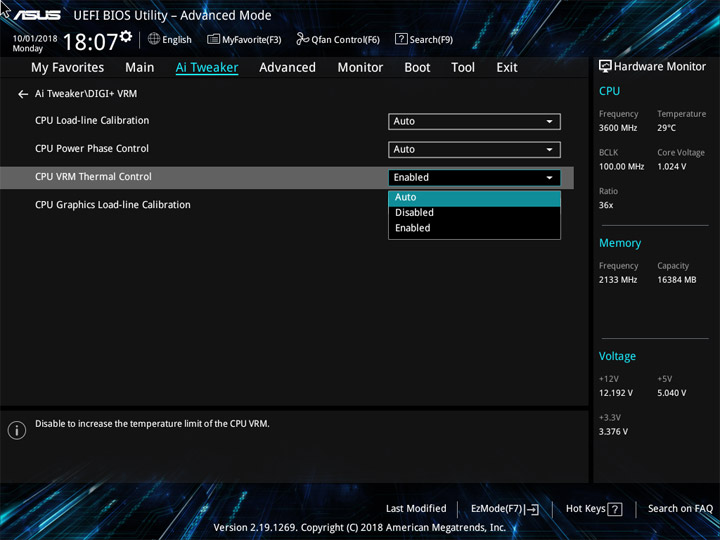Click the Hardware Monitor screen icon

click(605, 67)
